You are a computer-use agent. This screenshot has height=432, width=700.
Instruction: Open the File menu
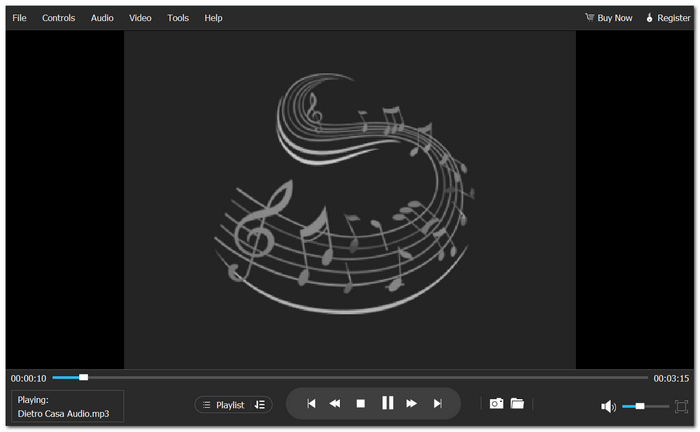click(x=19, y=18)
